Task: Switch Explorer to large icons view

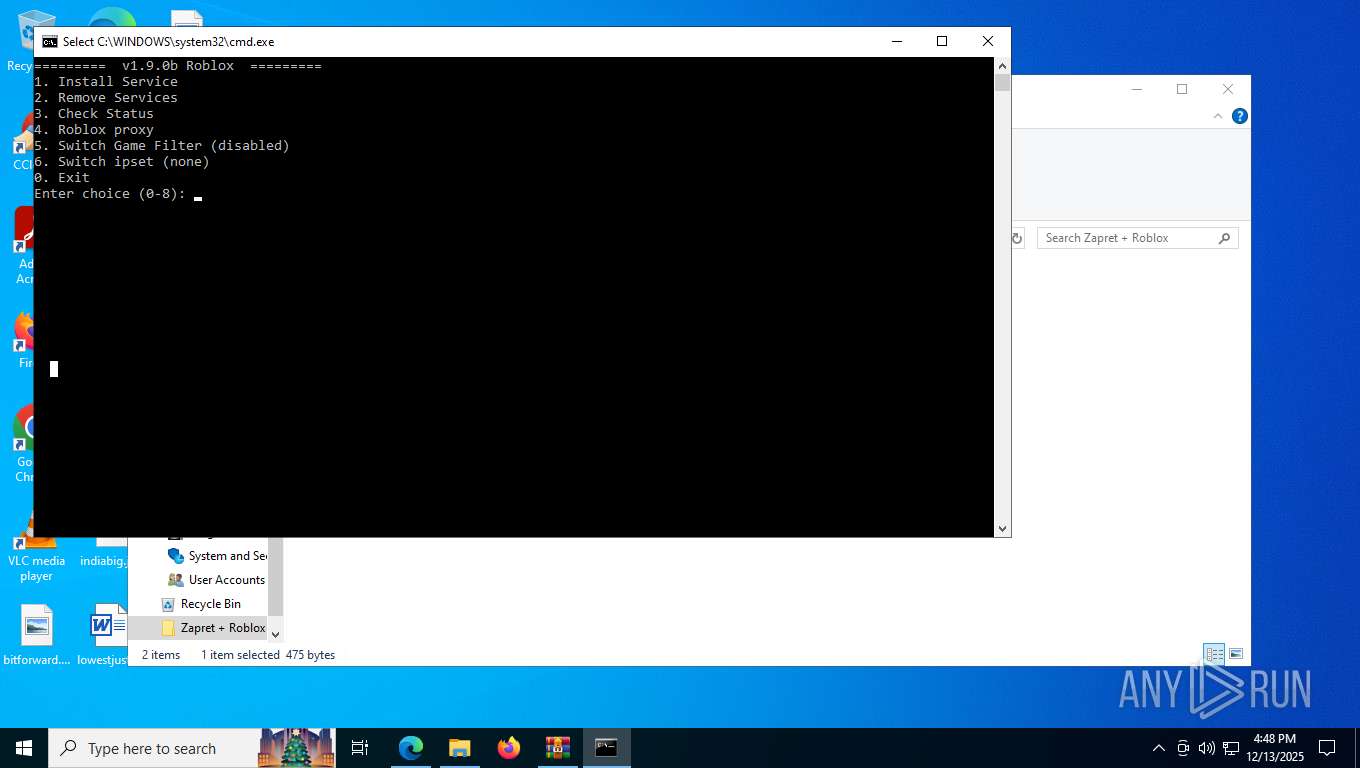Action: coord(1236,654)
